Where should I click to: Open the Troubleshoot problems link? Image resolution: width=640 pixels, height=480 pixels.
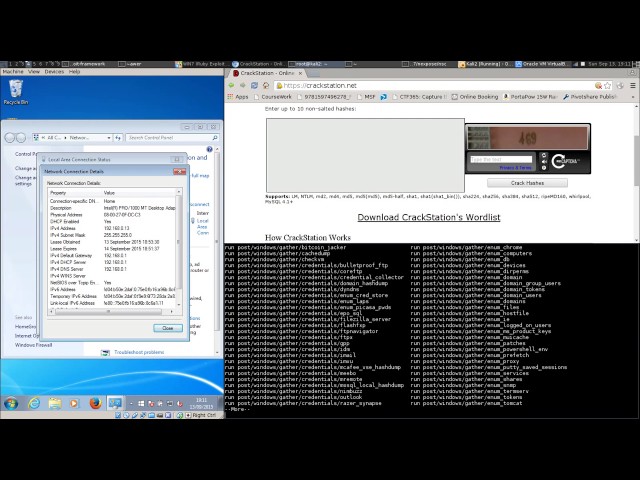[139, 352]
